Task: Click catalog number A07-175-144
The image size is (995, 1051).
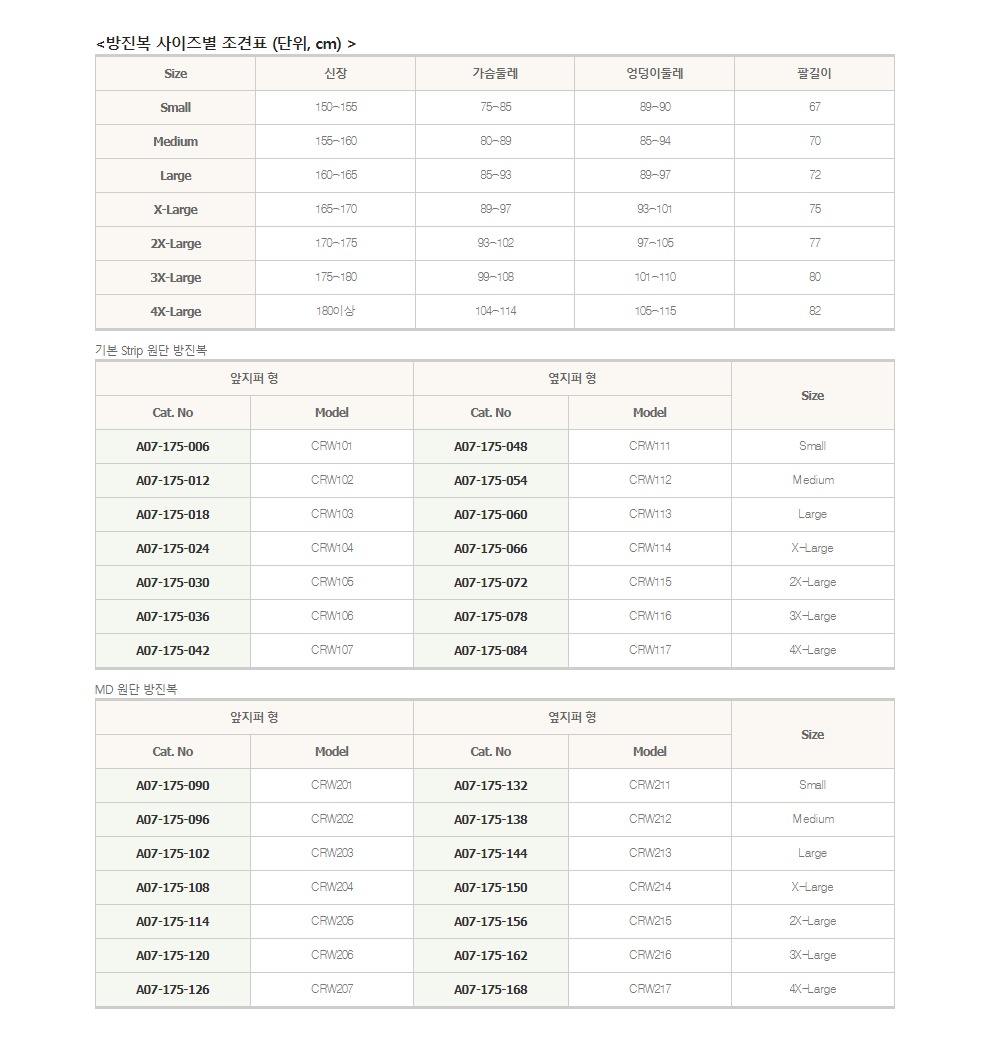Action: click(x=490, y=854)
